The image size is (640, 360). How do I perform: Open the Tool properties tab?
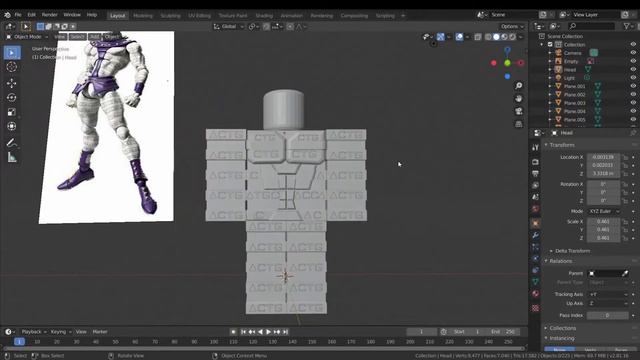coord(536,148)
